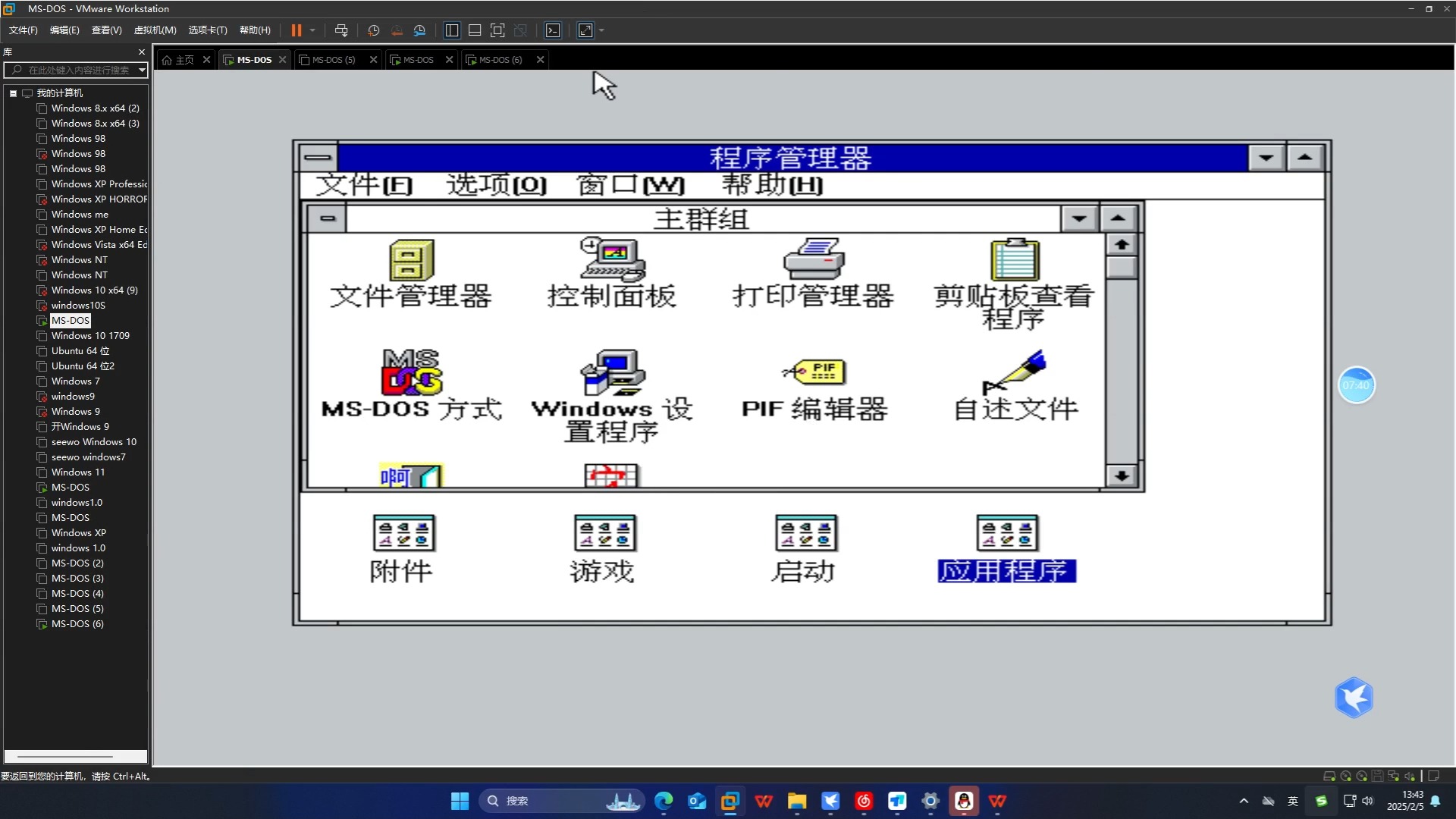Click the blue bird floating widget
The height and width of the screenshot is (819, 1456).
tap(1354, 698)
